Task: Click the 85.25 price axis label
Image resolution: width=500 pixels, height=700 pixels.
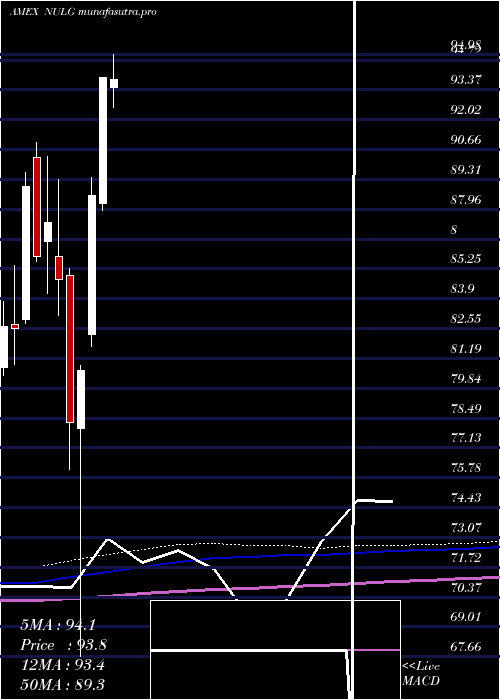Action: tap(466, 259)
